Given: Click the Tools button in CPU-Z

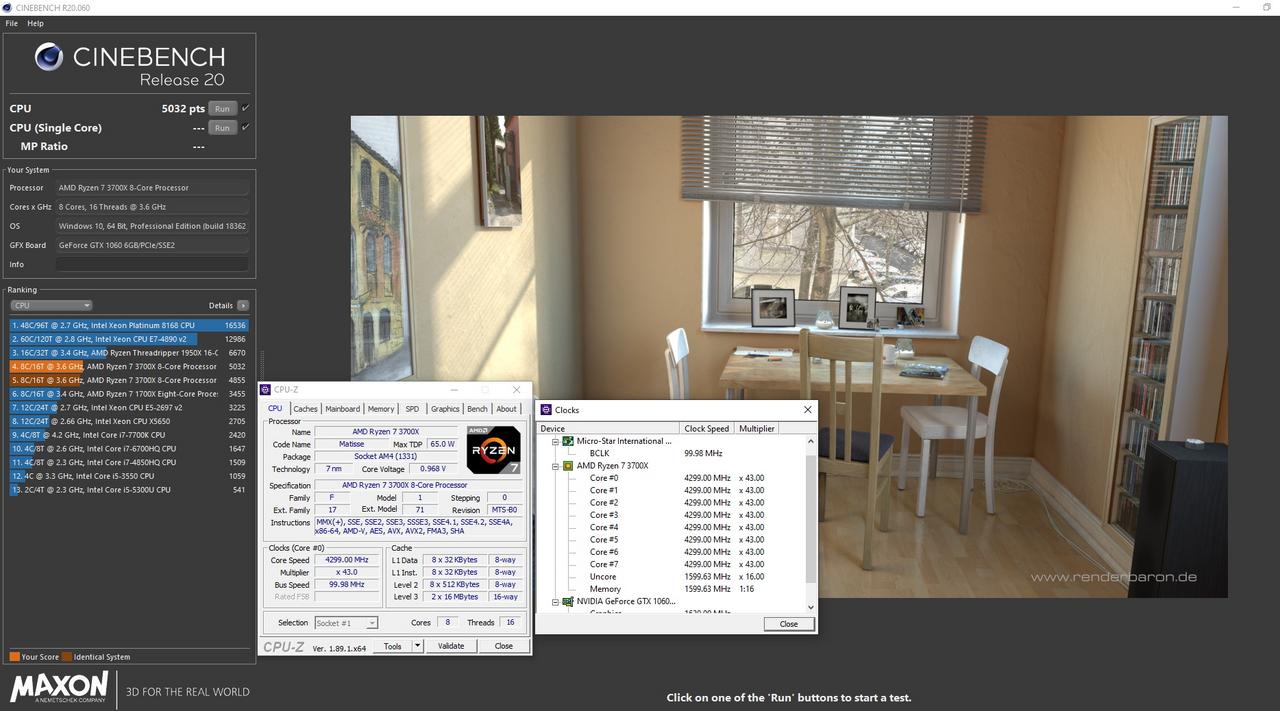Looking at the screenshot, I should click(393, 646).
